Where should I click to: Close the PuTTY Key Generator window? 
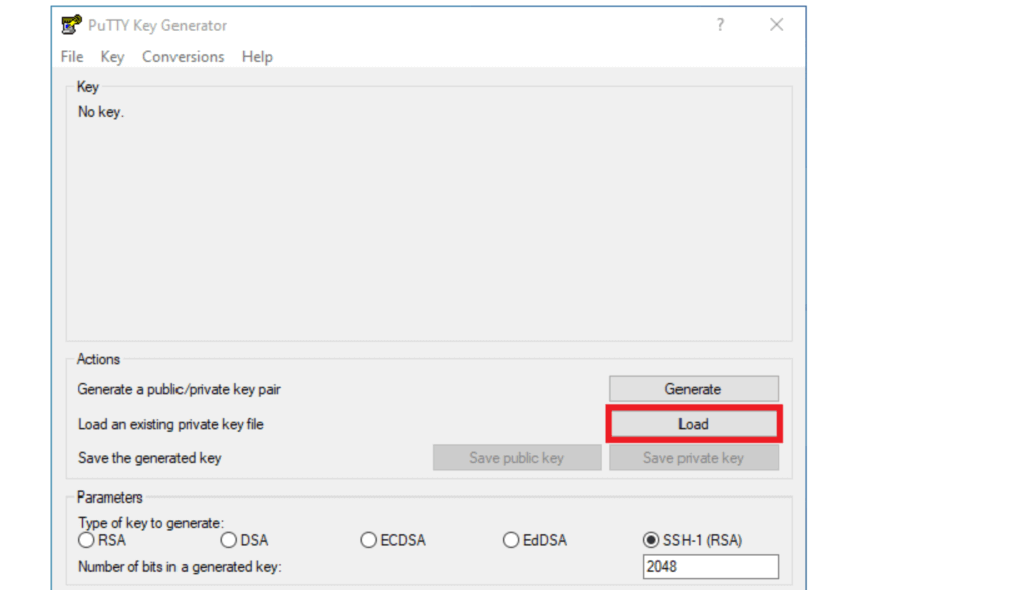tap(776, 25)
